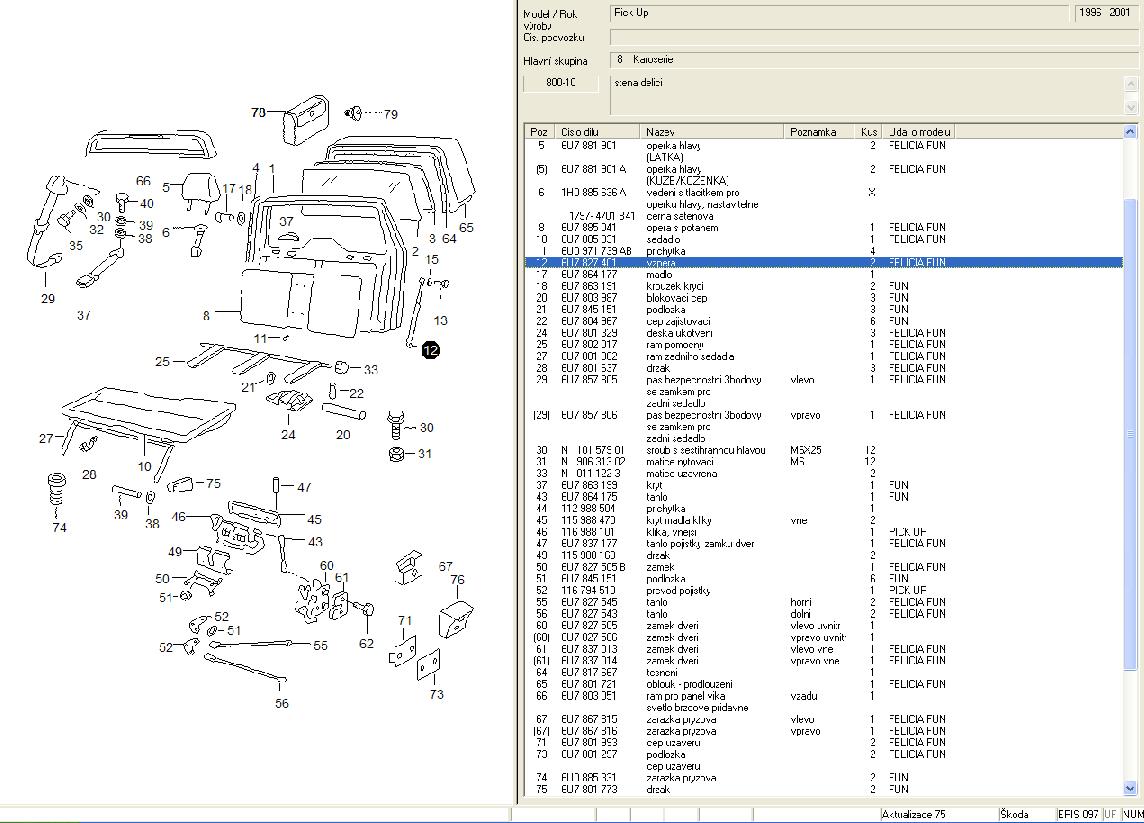Select callout number 79 in the diagram
This screenshot has height=823, width=1144.
pos(390,115)
